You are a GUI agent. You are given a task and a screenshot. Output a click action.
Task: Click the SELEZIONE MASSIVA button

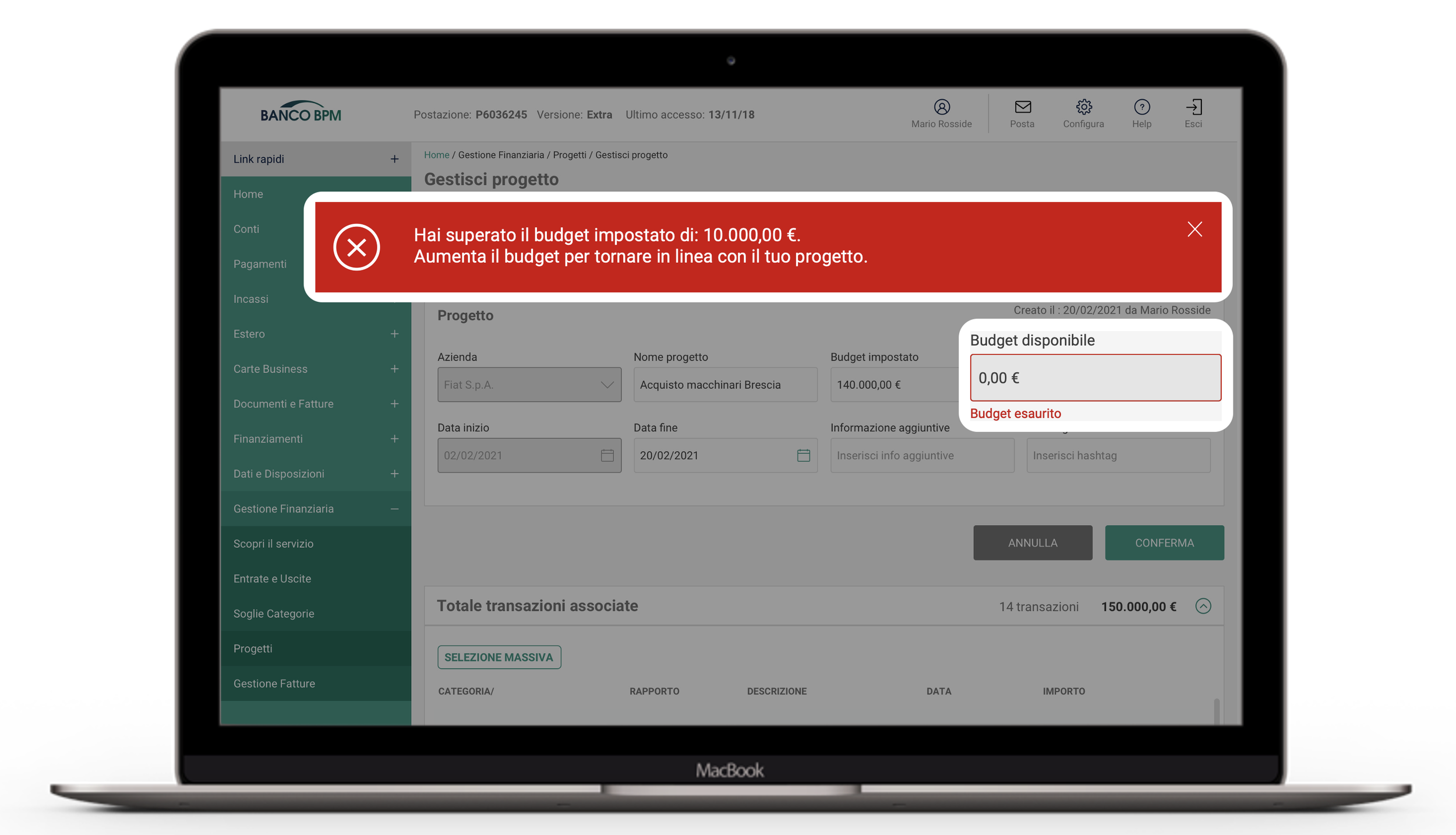click(499, 657)
